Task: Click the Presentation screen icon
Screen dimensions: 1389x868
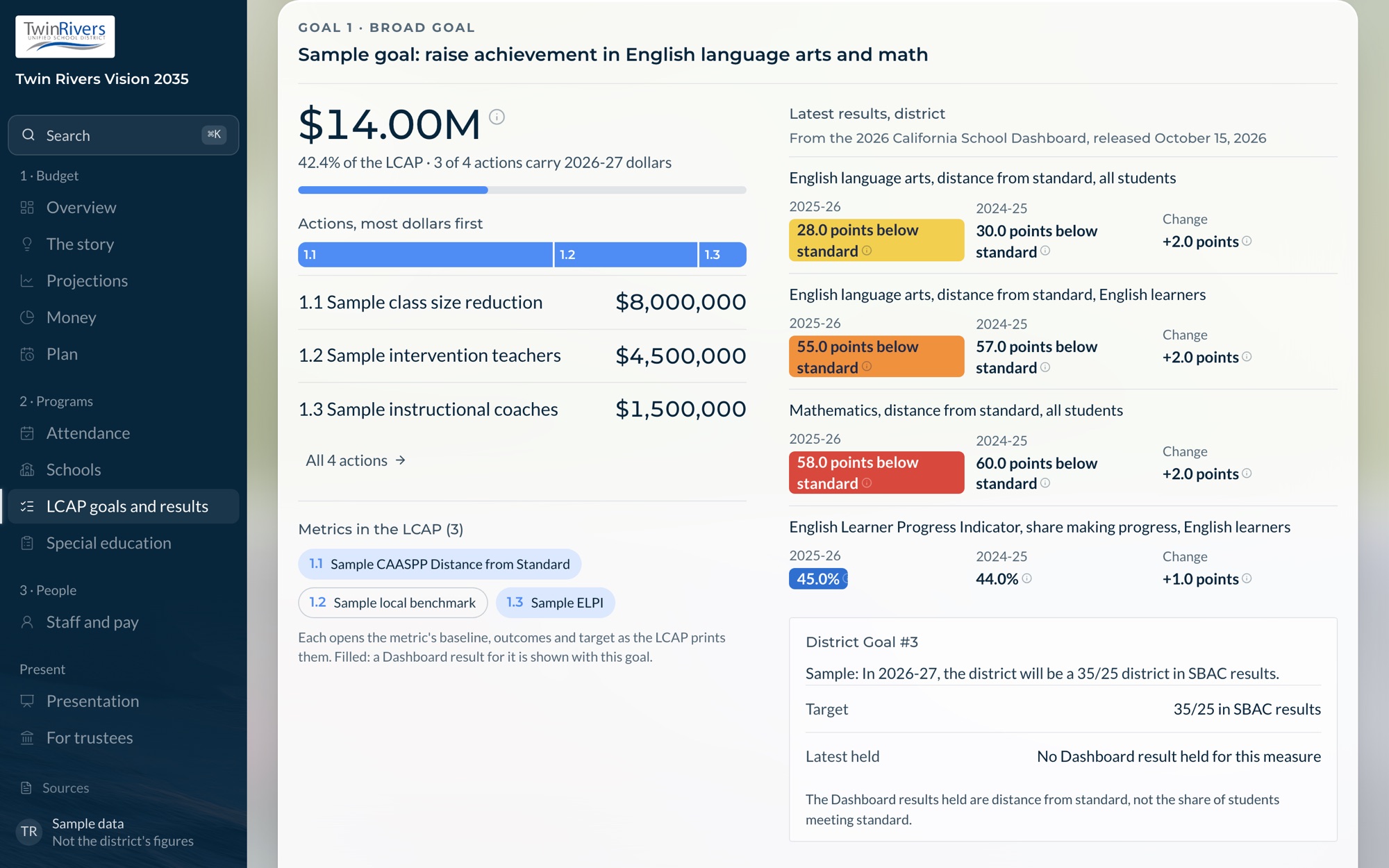Action: (27, 701)
